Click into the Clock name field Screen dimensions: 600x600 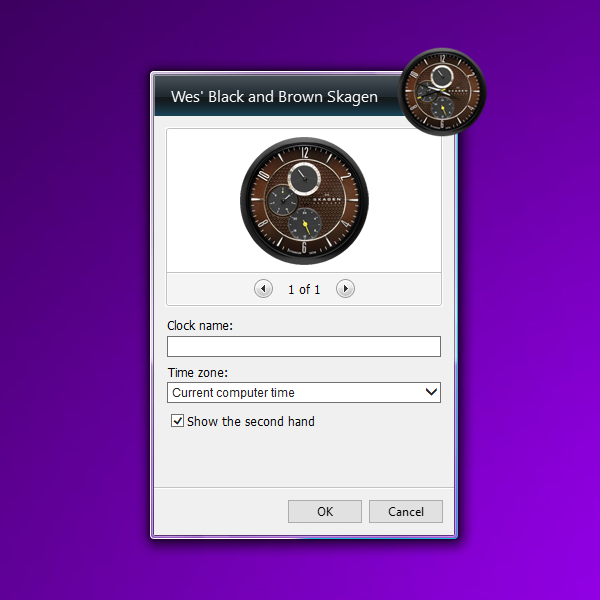click(x=304, y=346)
